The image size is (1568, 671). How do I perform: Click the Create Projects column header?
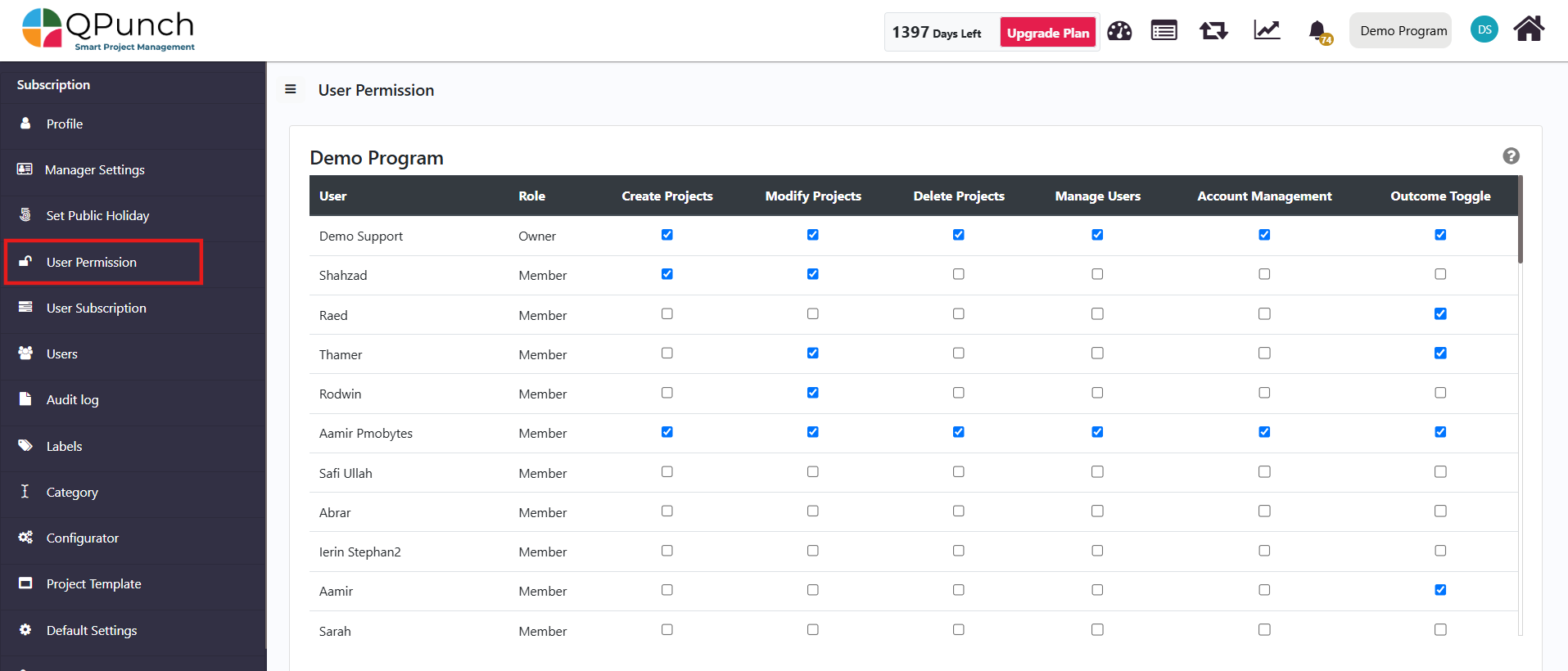coord(667,196)
